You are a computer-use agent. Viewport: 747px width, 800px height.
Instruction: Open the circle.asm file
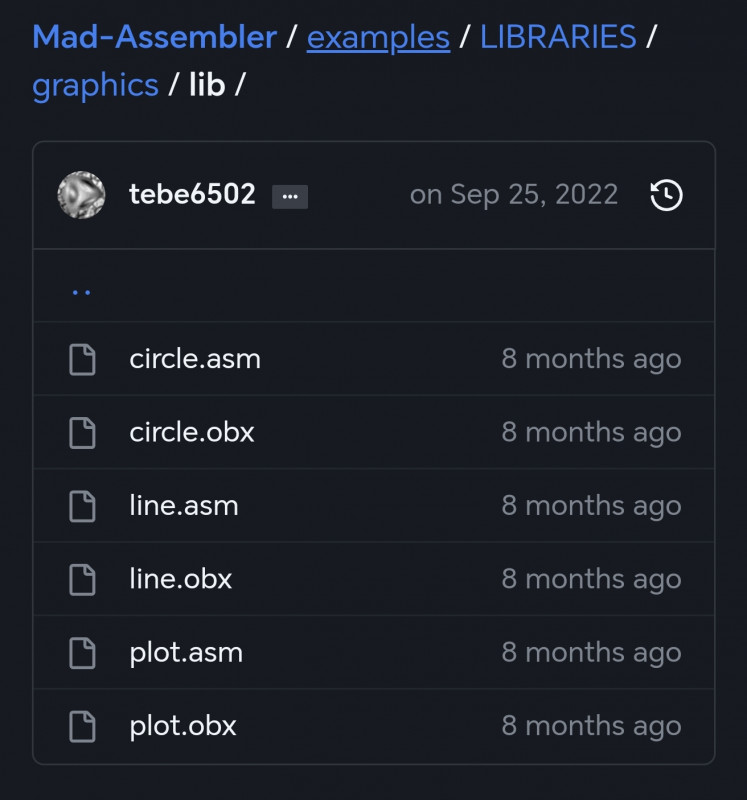coord(195,358)
